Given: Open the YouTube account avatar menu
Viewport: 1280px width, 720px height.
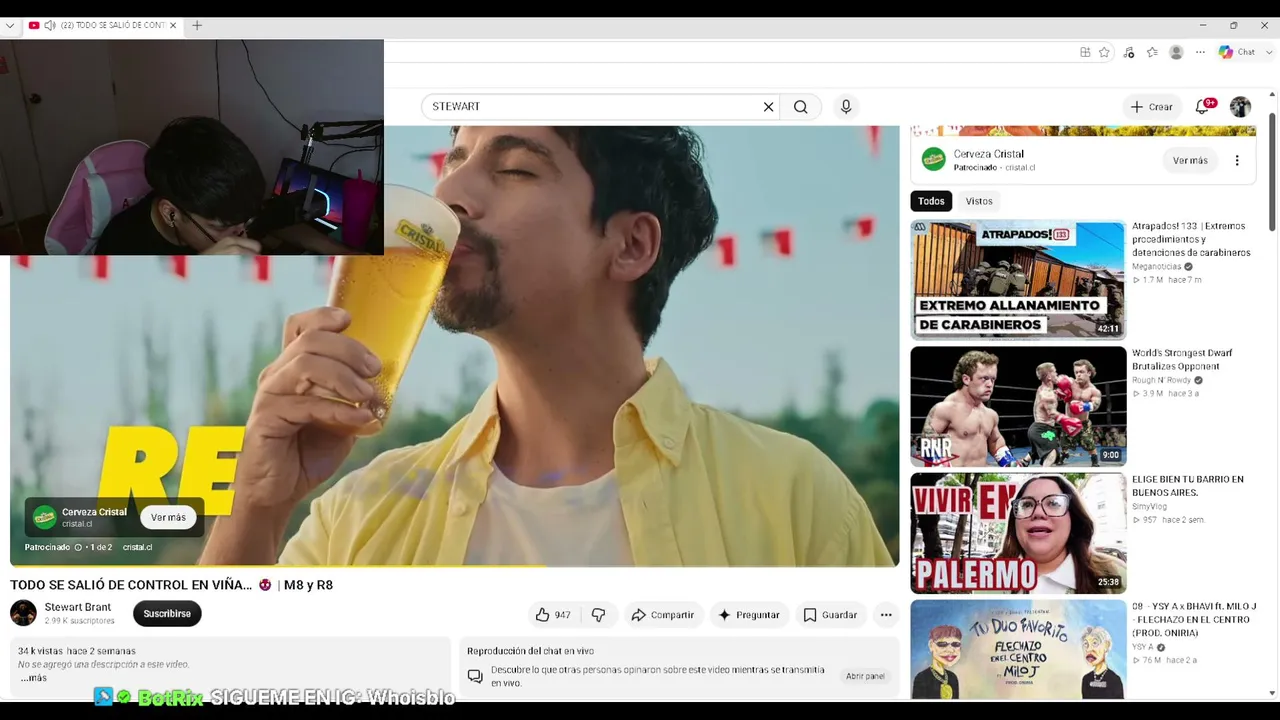Looking at the screenshot, I should click(1240, 107).
